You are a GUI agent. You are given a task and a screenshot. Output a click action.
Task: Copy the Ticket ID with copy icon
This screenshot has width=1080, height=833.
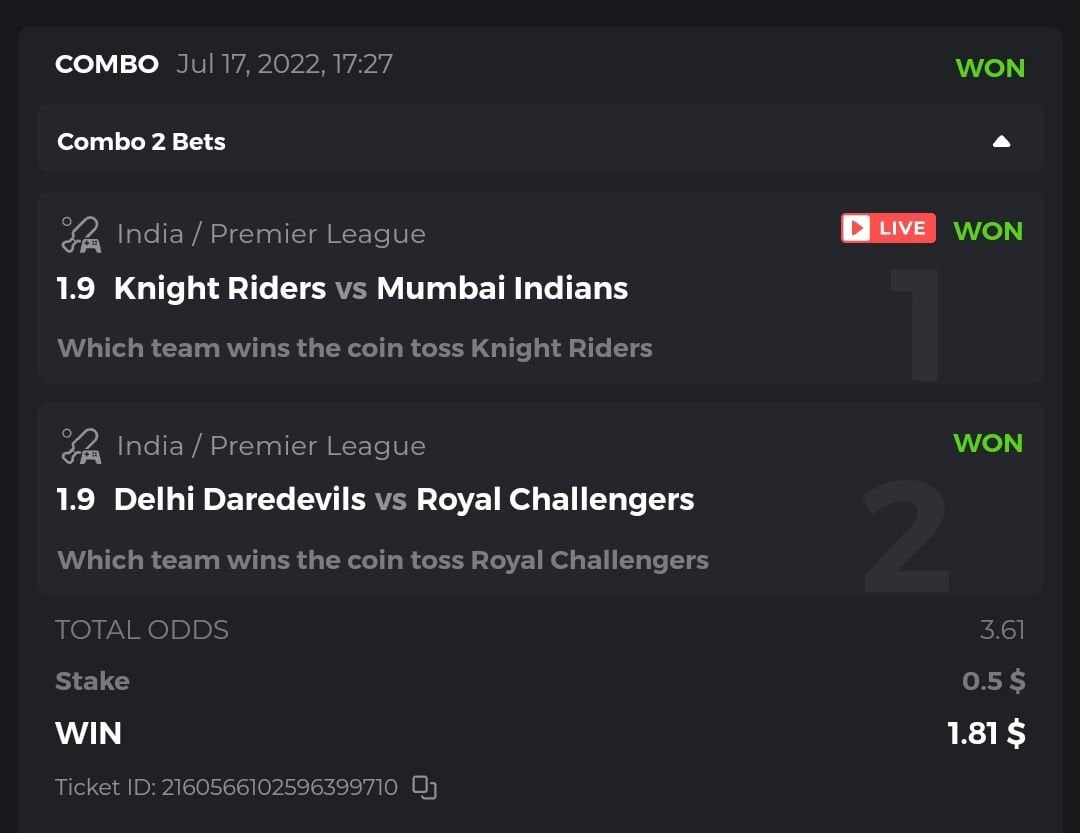(x=425, y=788)
